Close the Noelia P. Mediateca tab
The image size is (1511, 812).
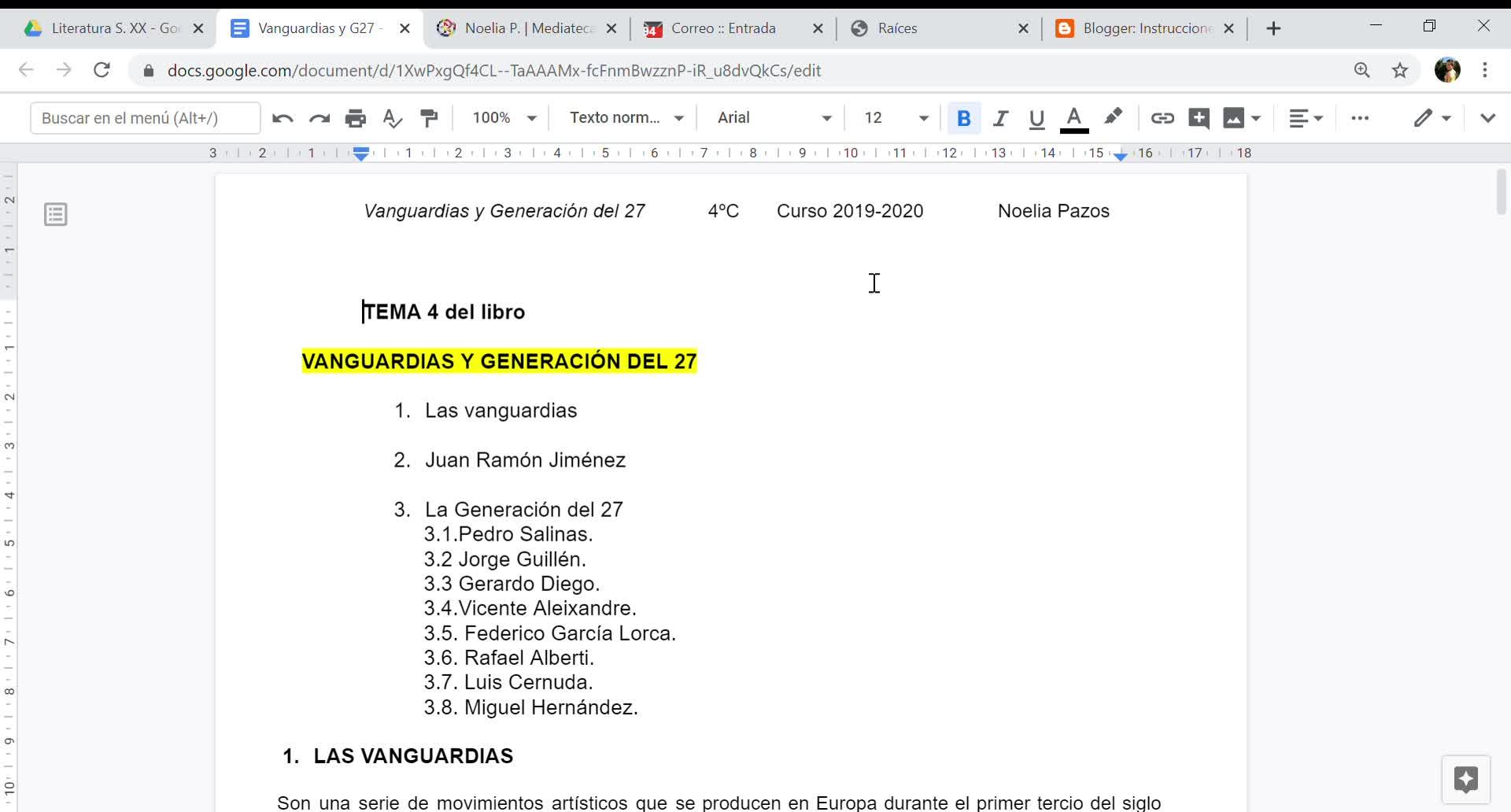(611, 28)
